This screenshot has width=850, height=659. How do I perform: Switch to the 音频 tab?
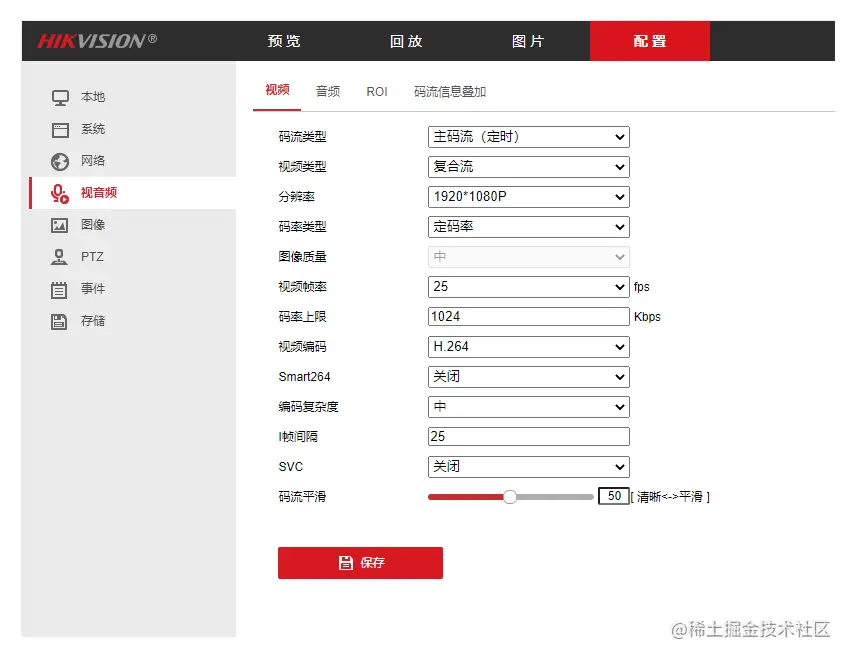click(328, 92)
